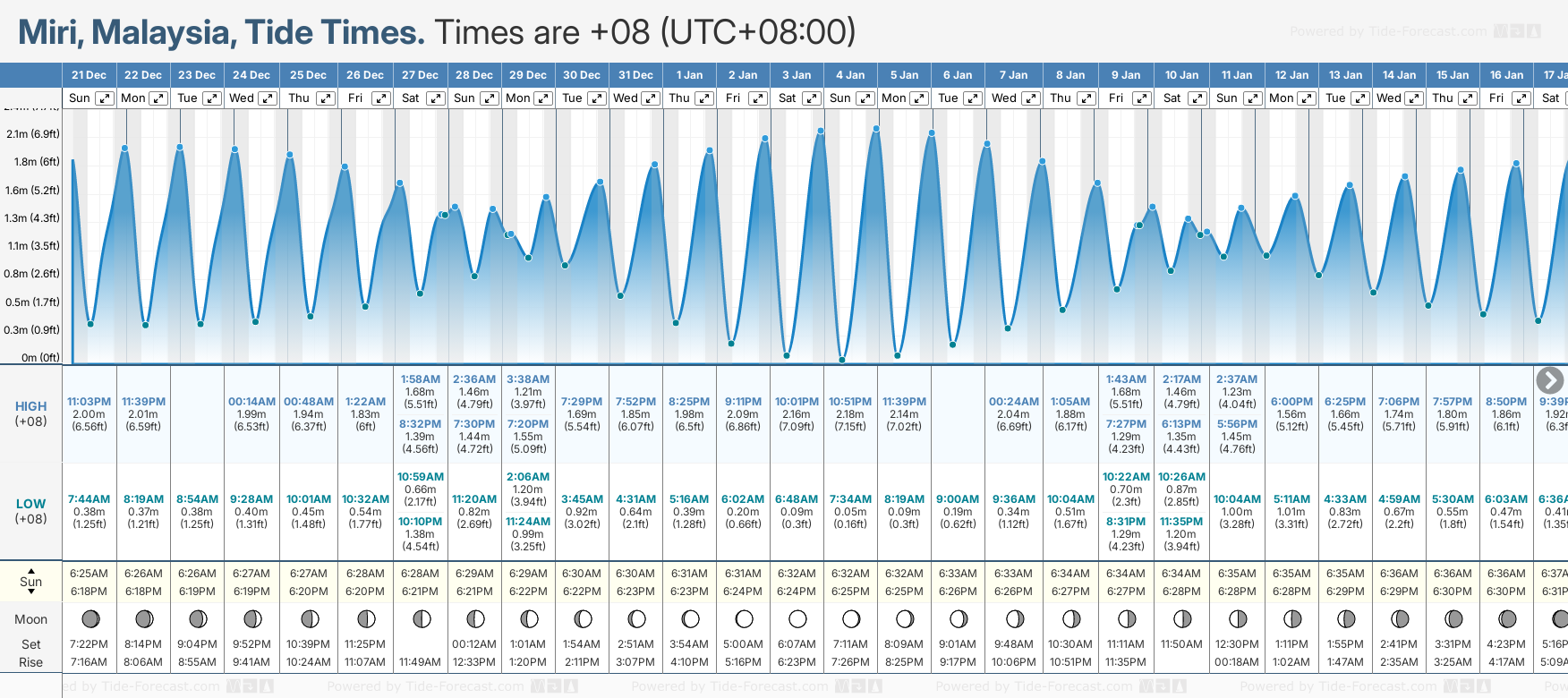This screenshot has height=698, width=1568.
Task: Click the highest tide peak marker on graph
Action: click(876, 129)
